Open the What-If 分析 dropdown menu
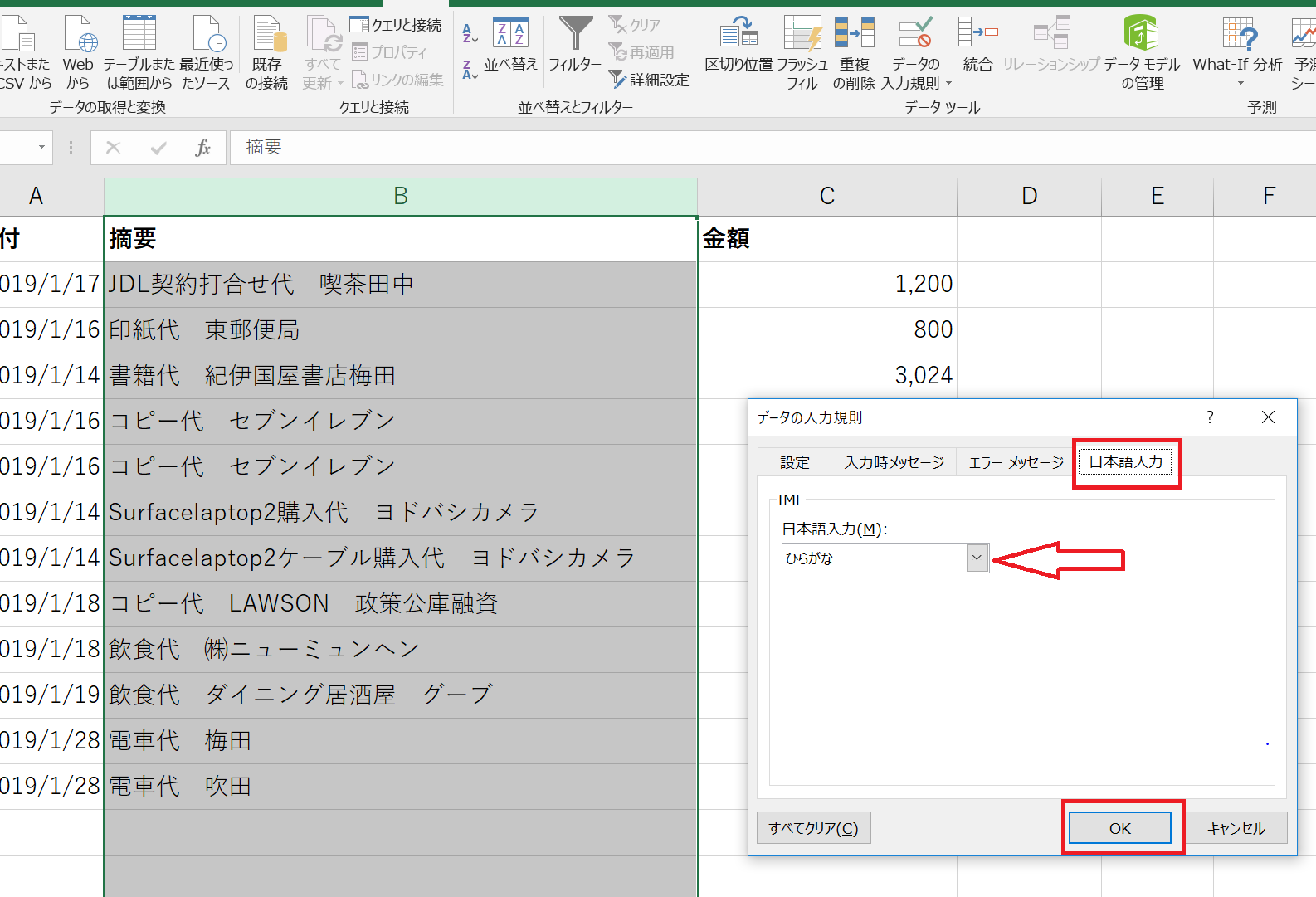 coord(1237,50)
